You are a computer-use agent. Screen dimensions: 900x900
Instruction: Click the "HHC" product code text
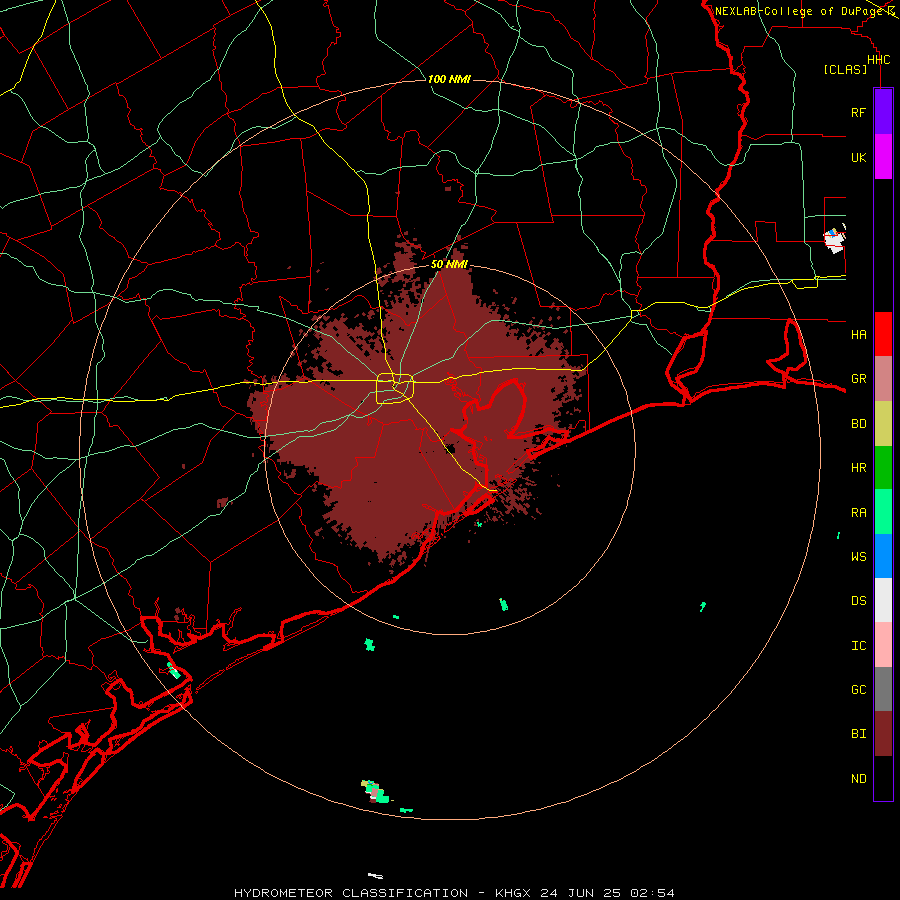point(878,60)
